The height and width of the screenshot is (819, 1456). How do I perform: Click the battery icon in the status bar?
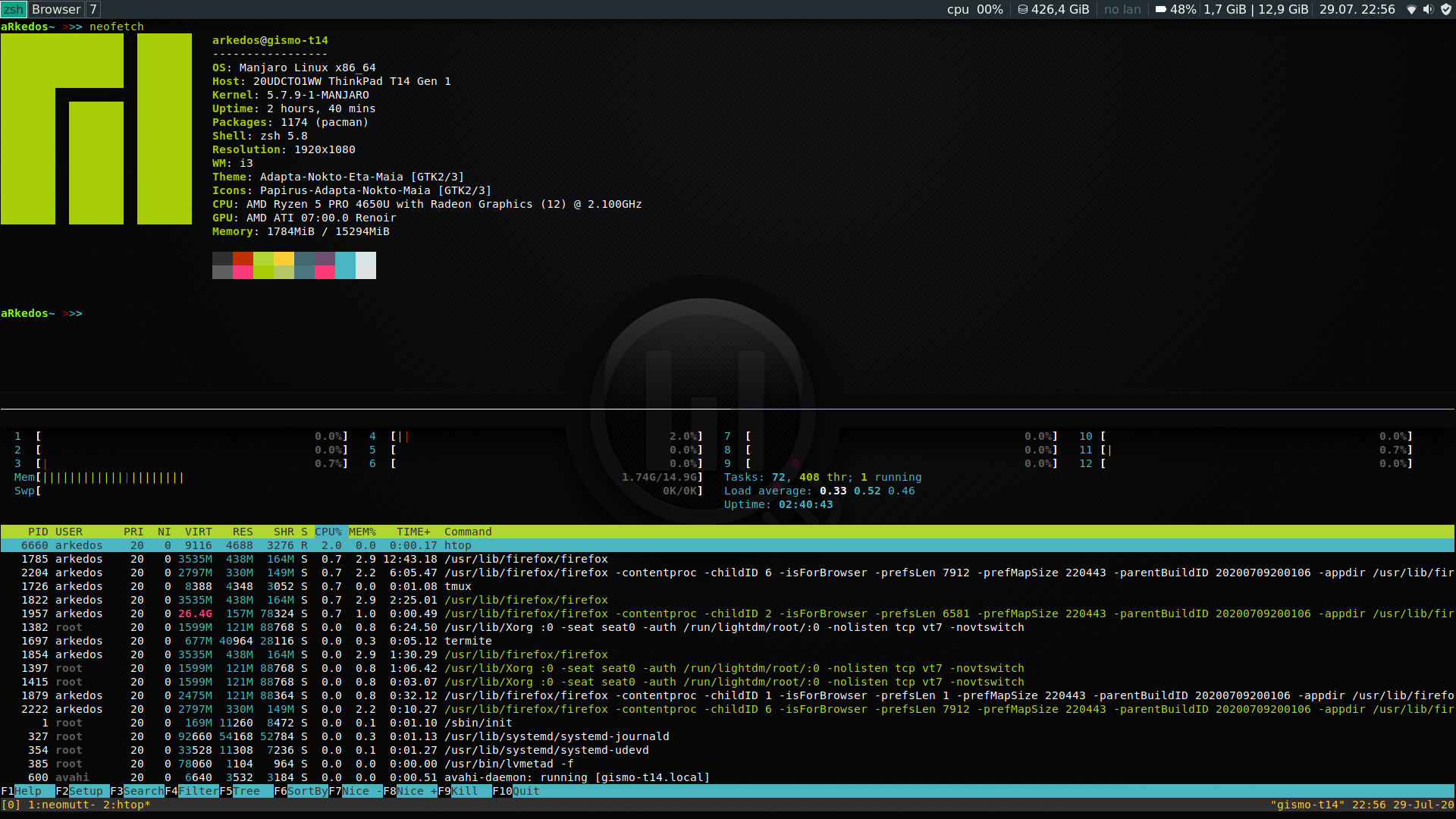(x=1160, y=10)
